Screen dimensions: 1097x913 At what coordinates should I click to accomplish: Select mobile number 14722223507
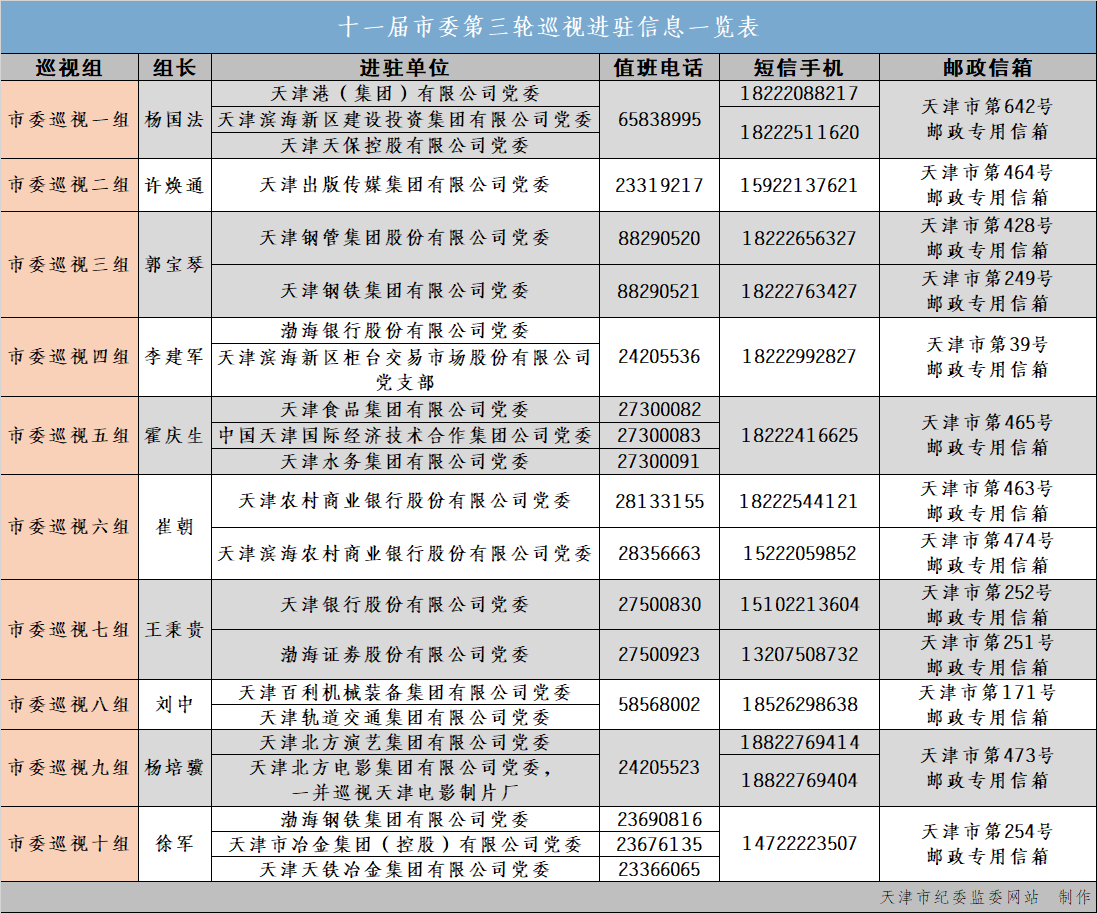(799, 844)
